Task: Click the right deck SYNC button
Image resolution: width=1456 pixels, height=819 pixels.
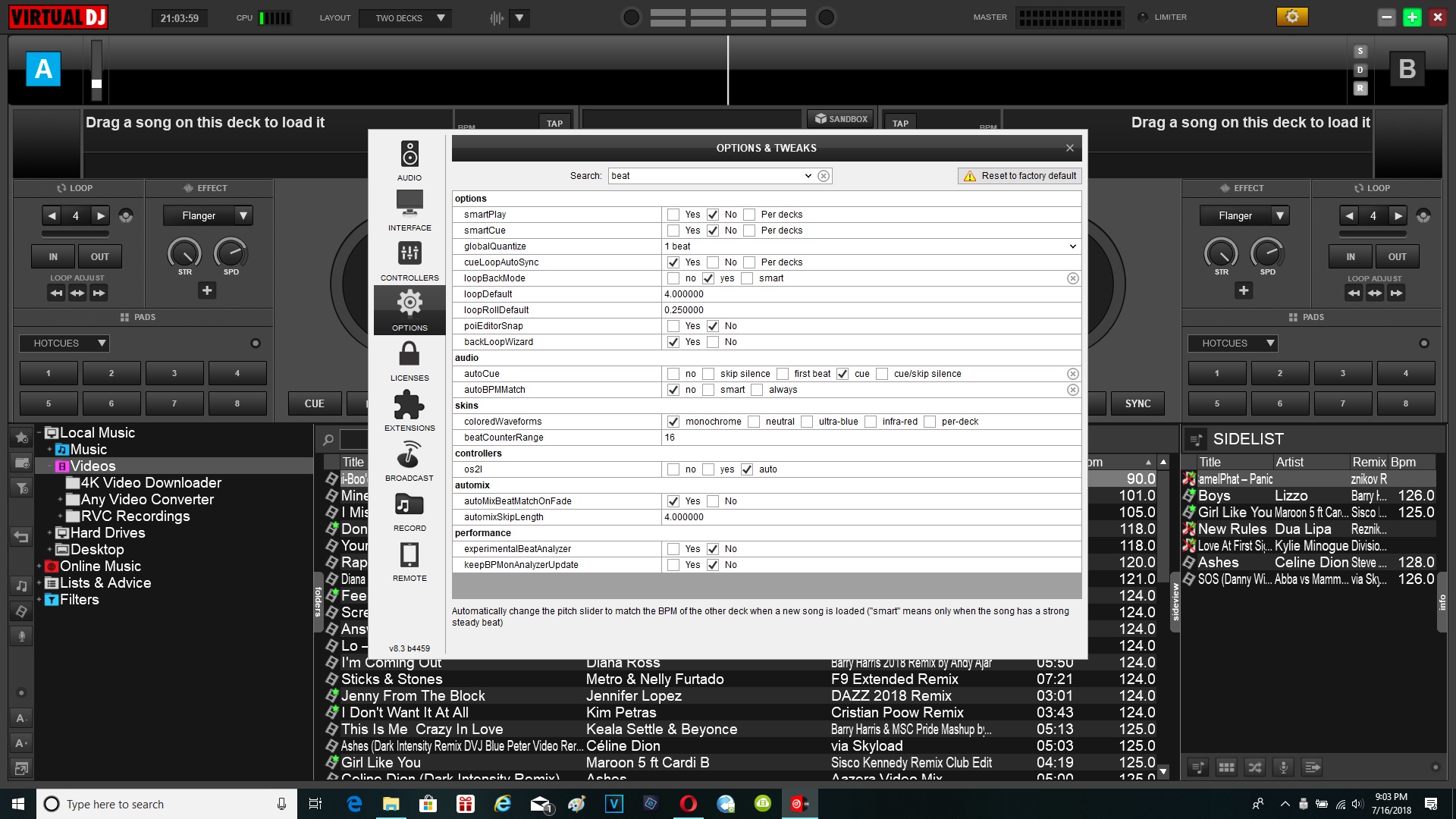Action: pyautogui.click(x=1137, y=404)
